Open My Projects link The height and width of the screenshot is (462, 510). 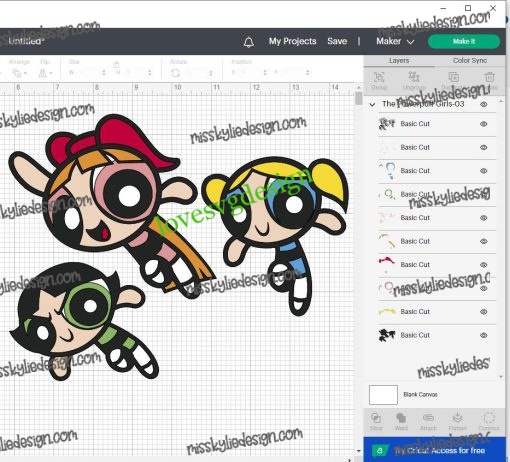292,41
